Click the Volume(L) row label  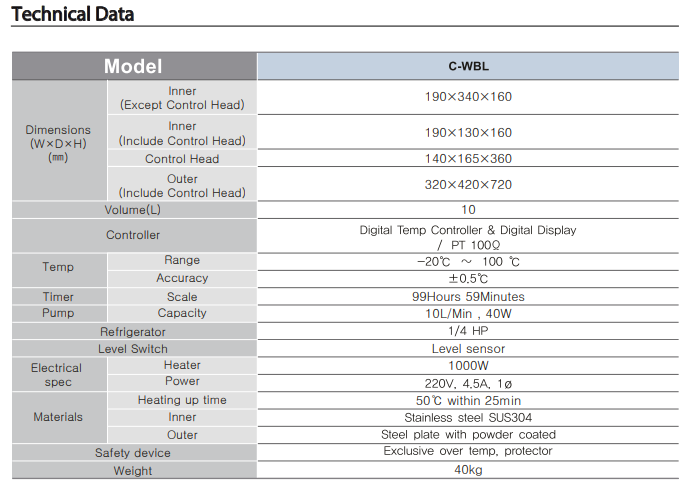coord(133,210)
